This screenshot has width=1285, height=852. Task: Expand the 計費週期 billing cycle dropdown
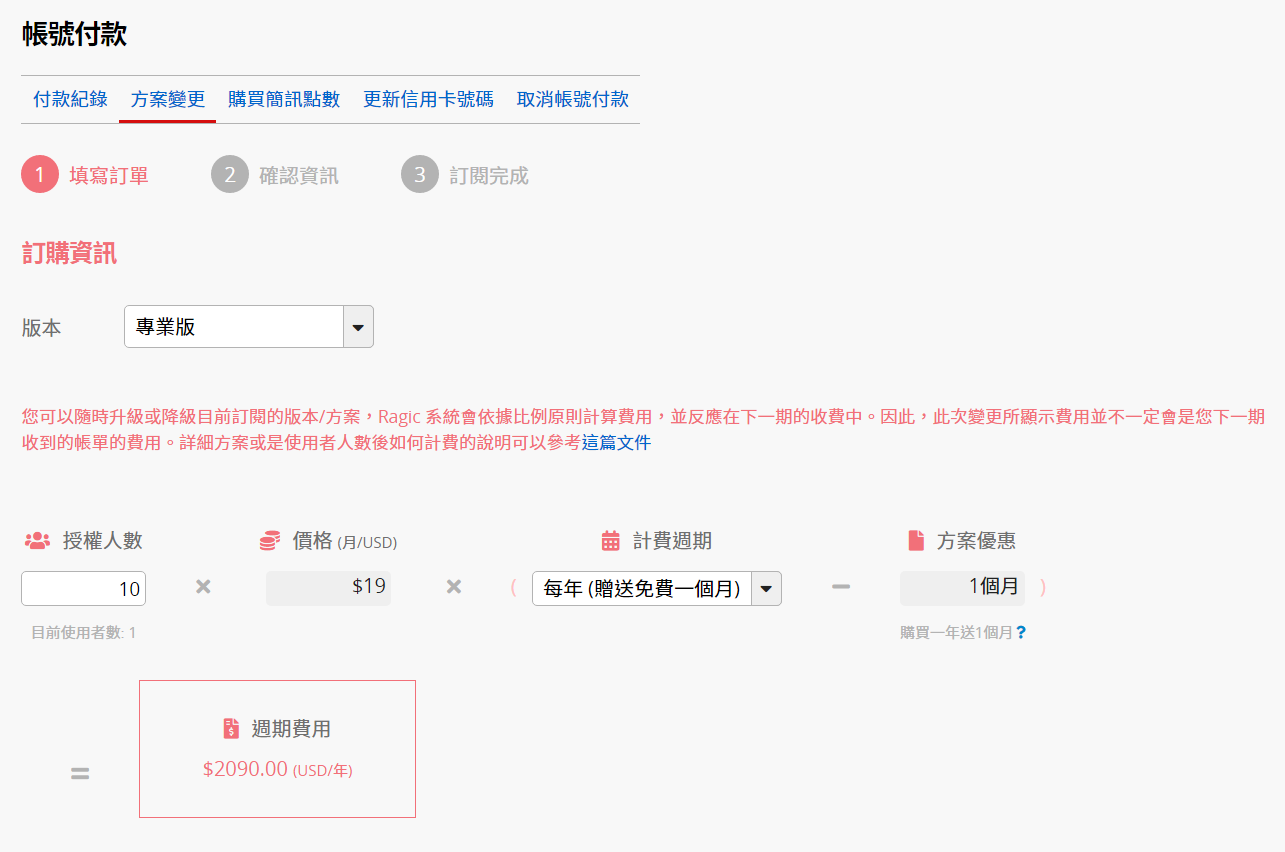(x=656, y=589)
